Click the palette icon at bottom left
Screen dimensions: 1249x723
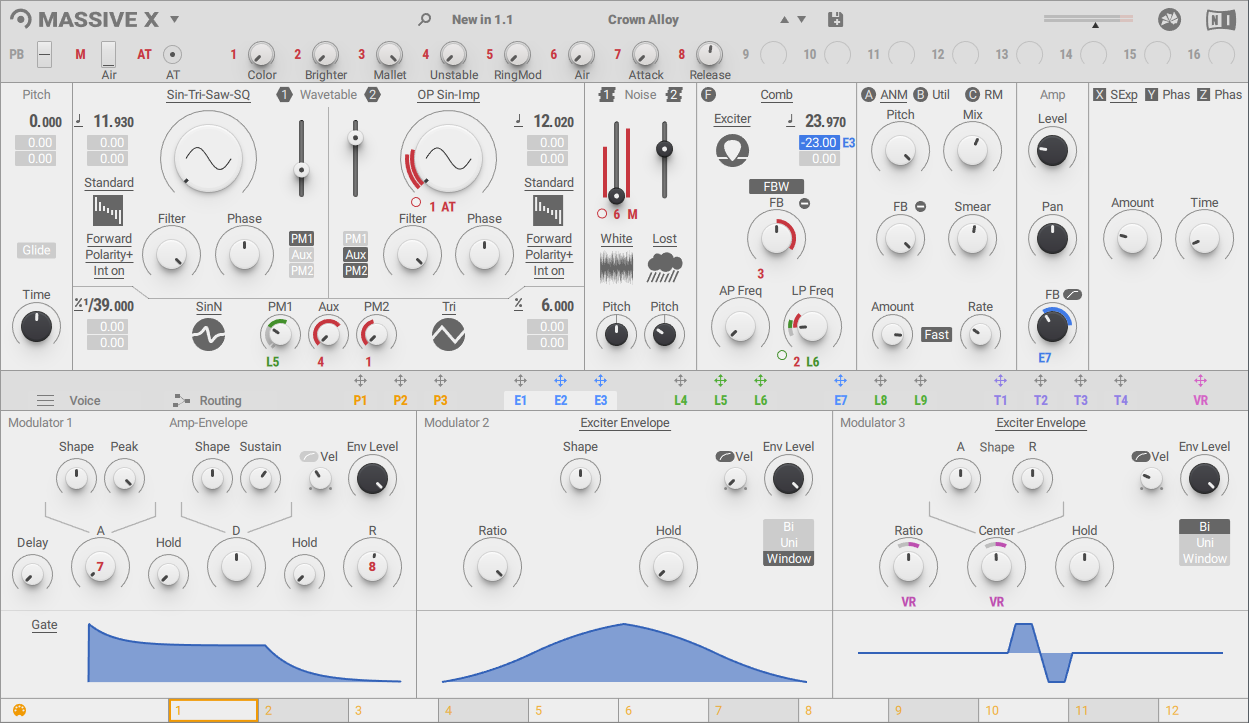coord(19,711)
